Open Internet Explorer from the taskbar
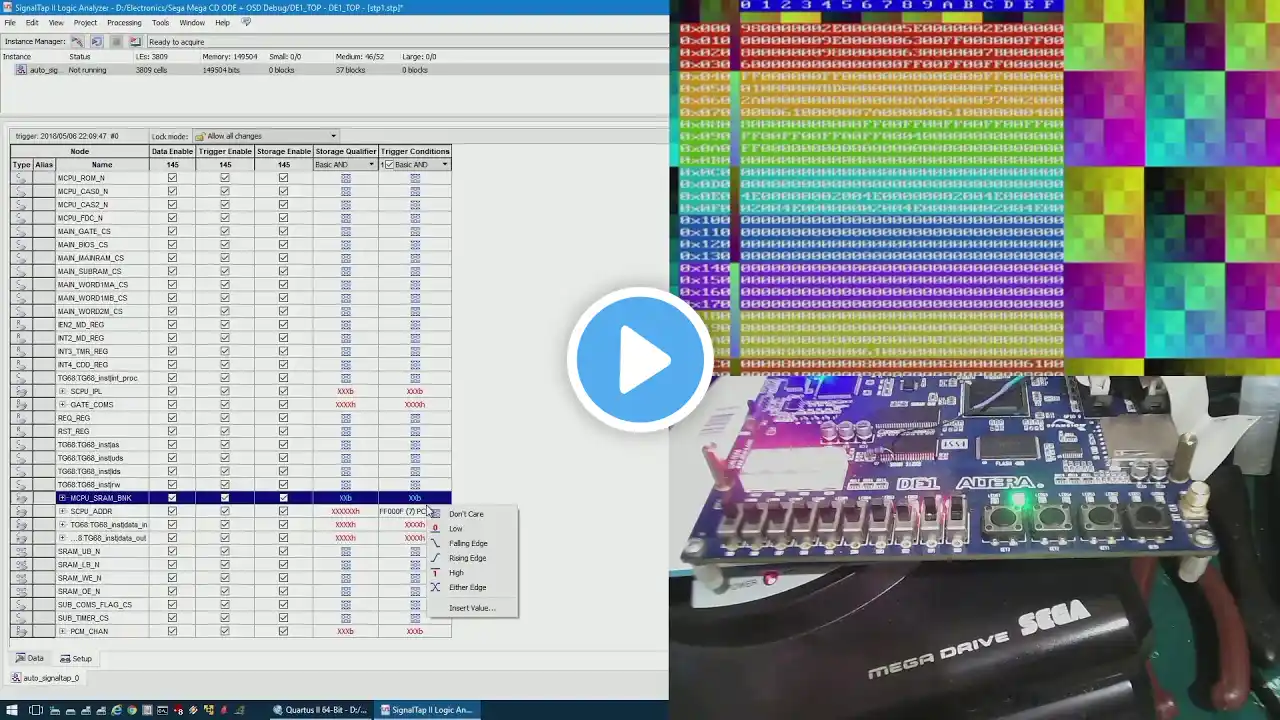 (x=116, y=710)
